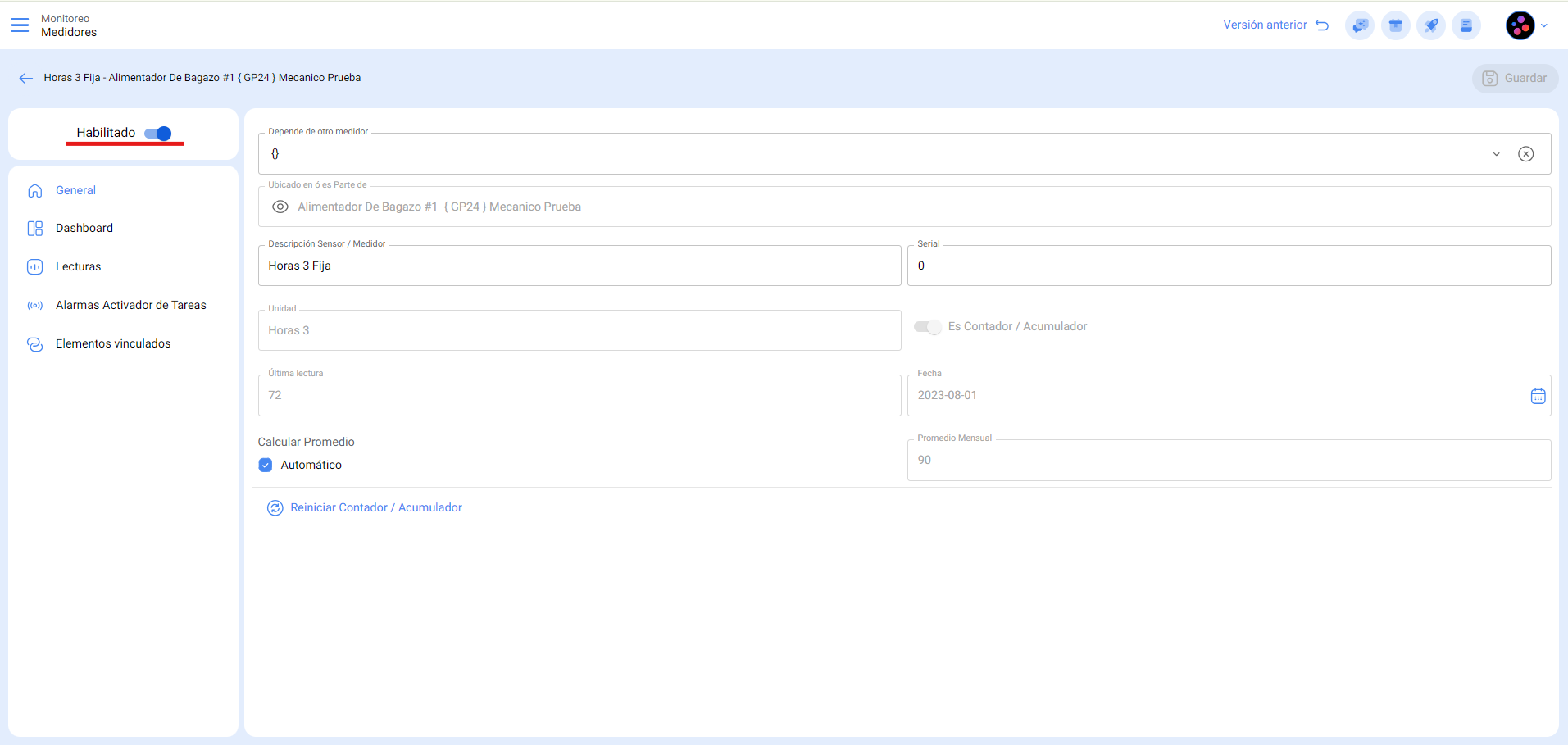Open the hamburger navigation menu
Viewport: 1568px width, 745px height.
click(20, 25)
